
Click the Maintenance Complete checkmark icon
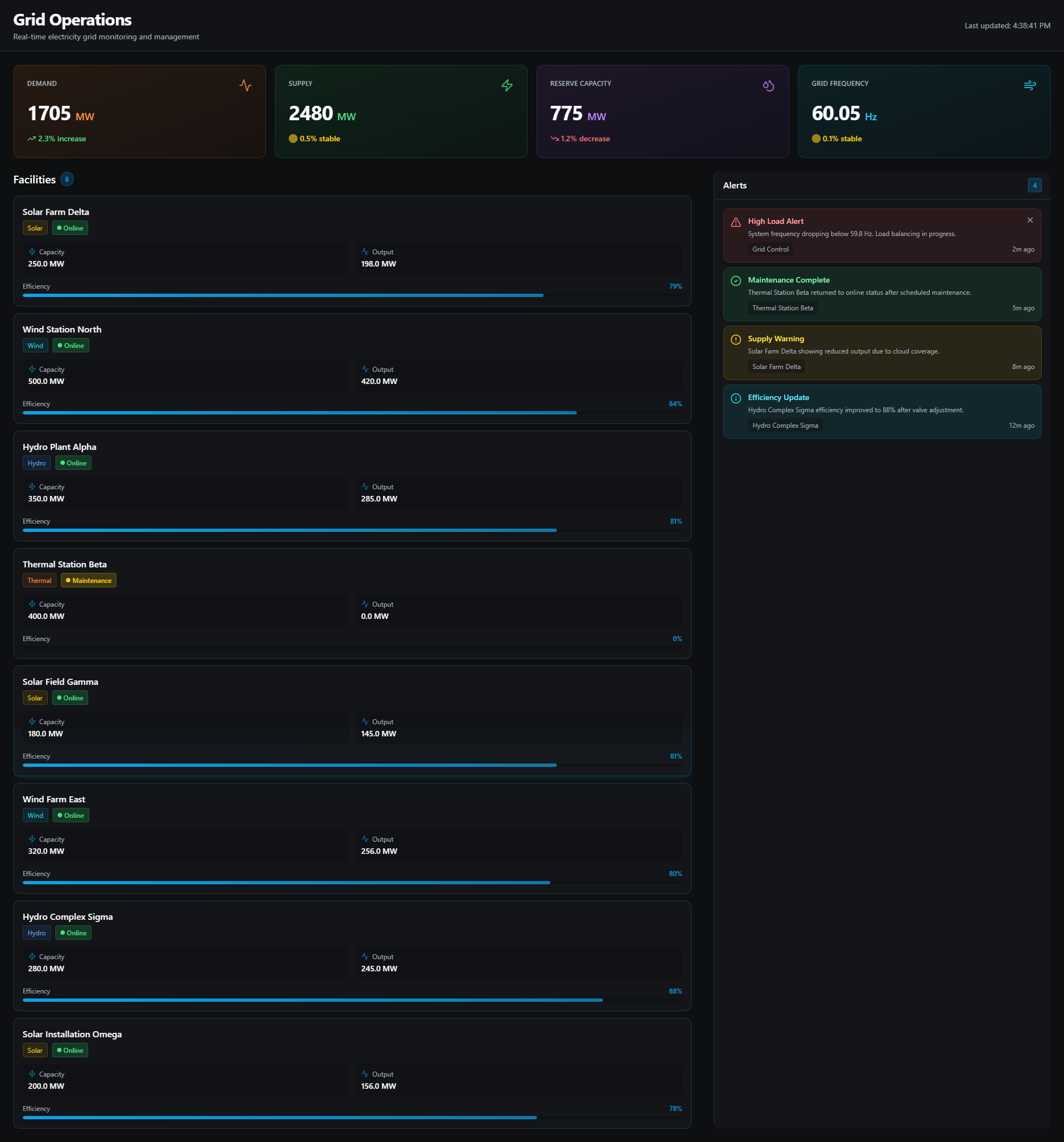tap(736, 280)
